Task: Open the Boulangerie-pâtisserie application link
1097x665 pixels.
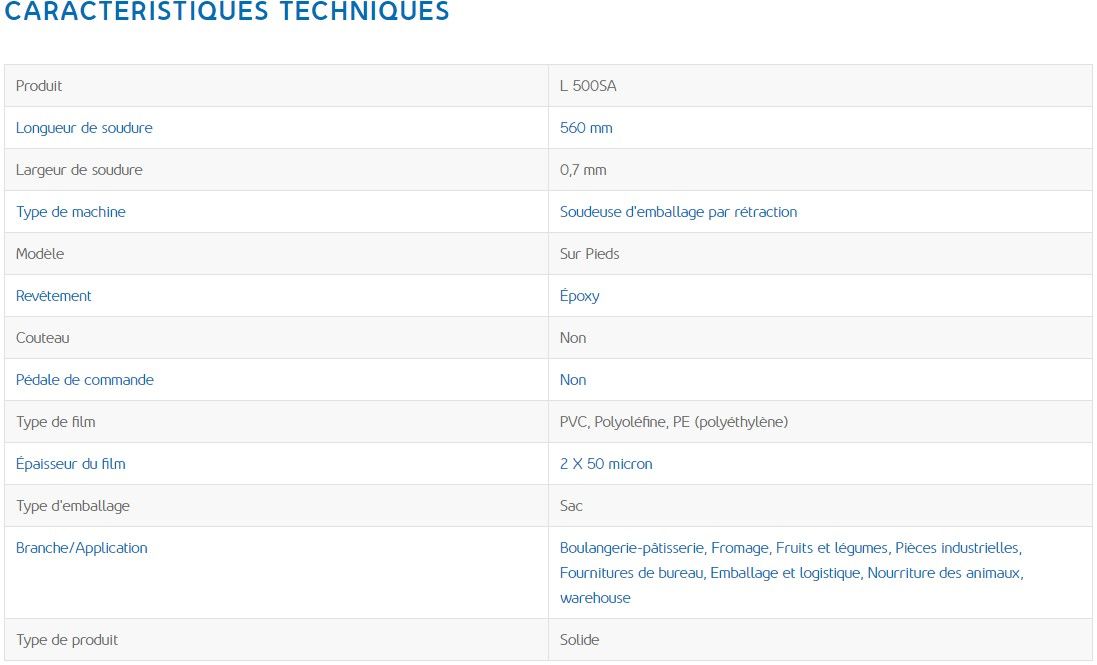Action: click(x=632, y=548)
